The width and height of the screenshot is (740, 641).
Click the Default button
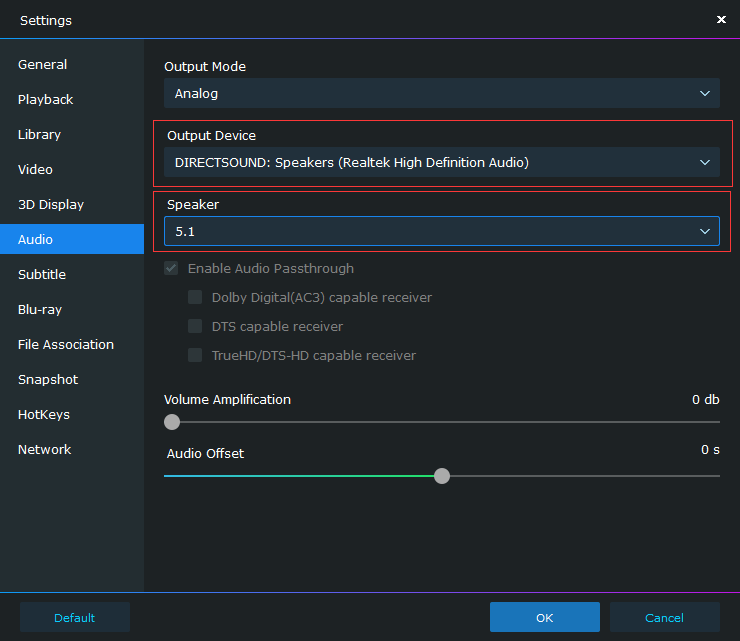[x=75, y=617]
